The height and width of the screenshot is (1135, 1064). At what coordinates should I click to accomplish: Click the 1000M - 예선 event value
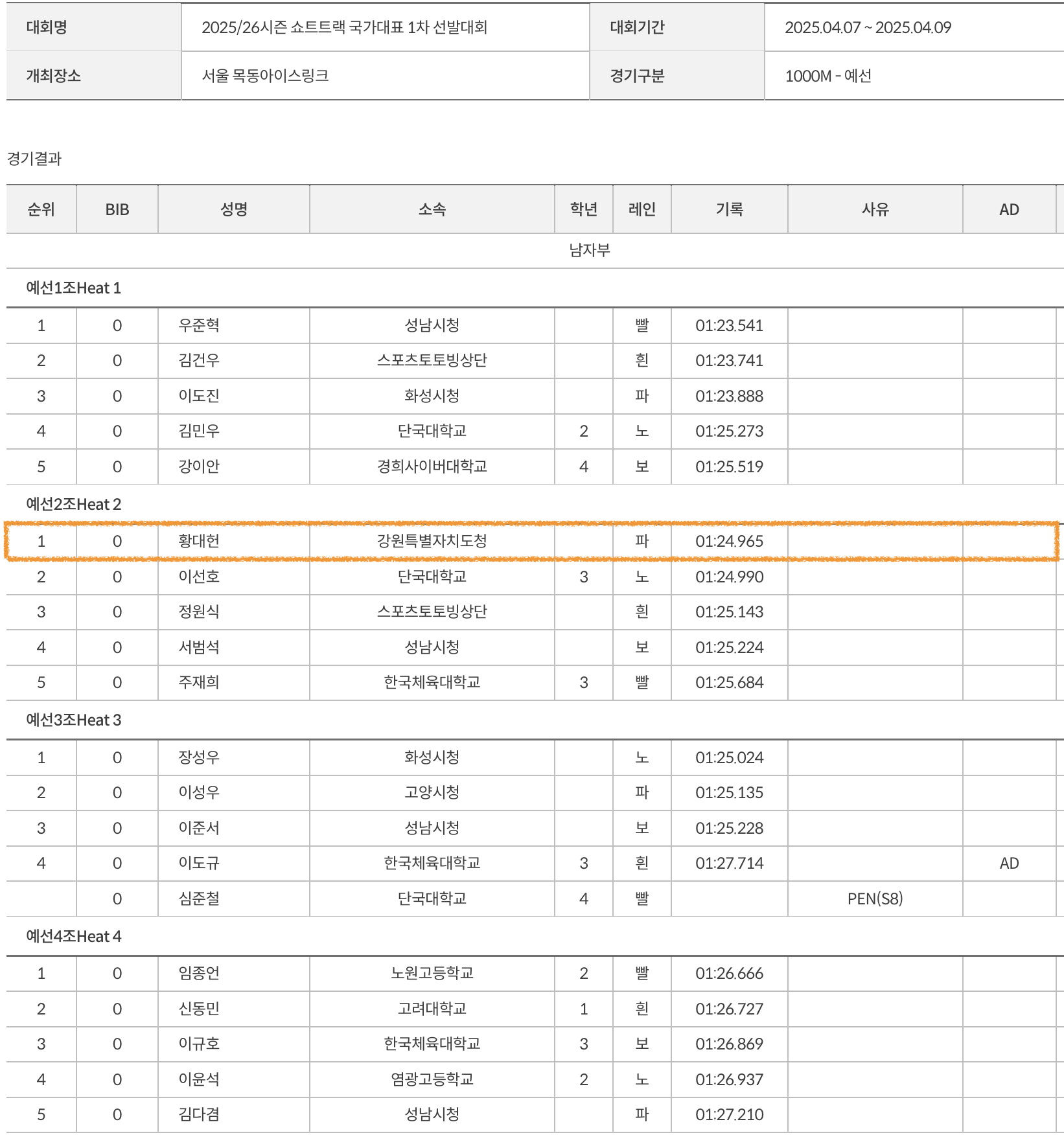pyautogui.click(x=827, y=76)
